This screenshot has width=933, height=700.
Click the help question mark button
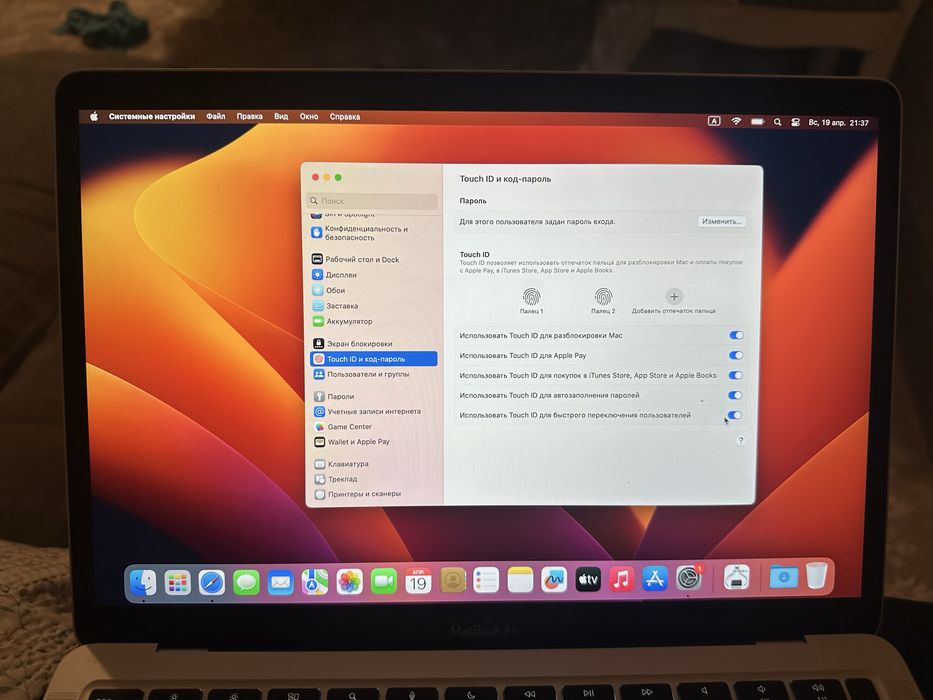click(740, 441)
